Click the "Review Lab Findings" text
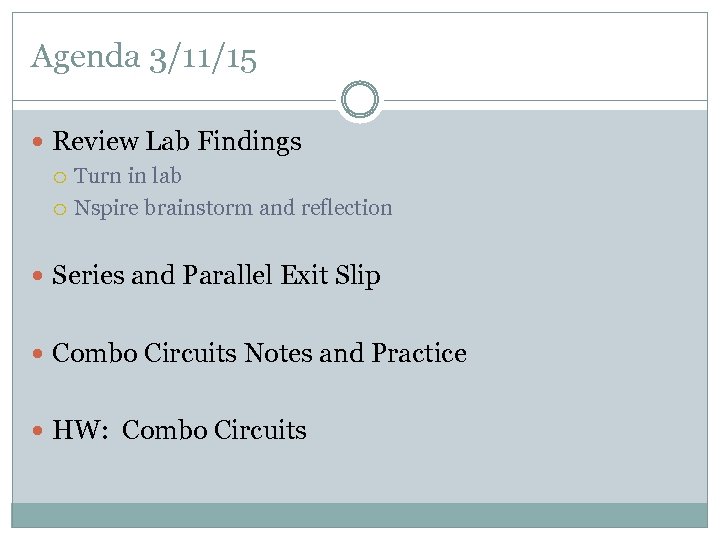The width and height of the screenshot is (720, 540). pos(176,142)
